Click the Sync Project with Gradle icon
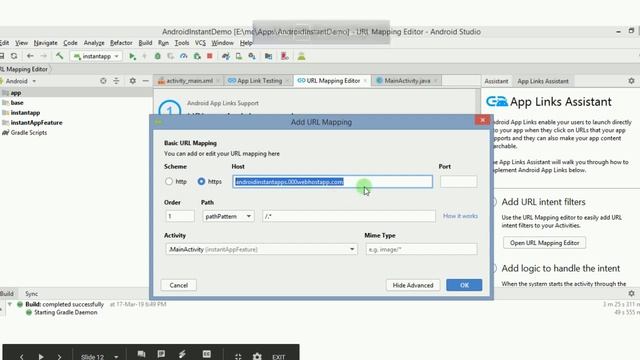 (x=226, y=56)
